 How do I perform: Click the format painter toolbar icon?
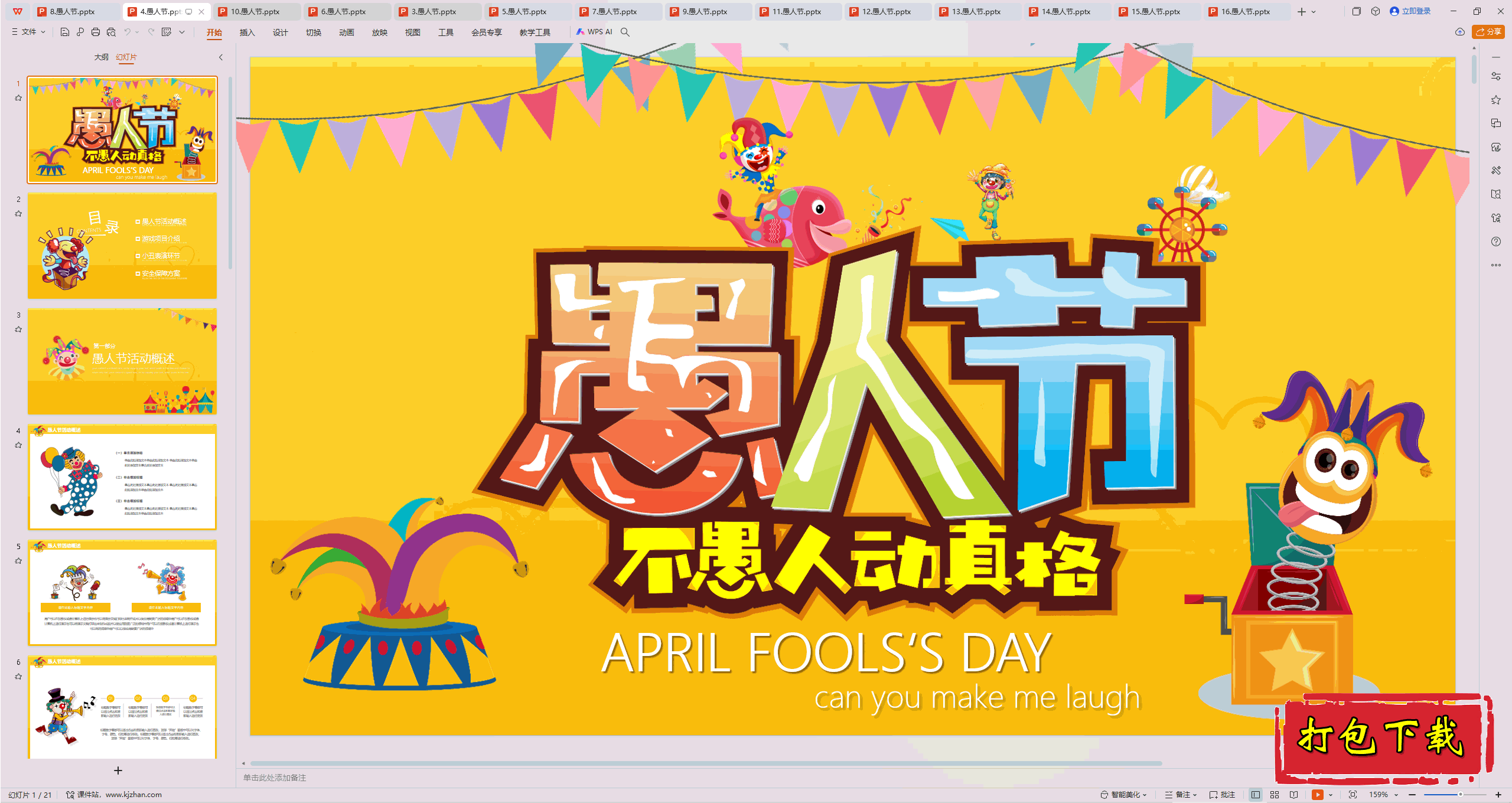(x=167, y=32)
